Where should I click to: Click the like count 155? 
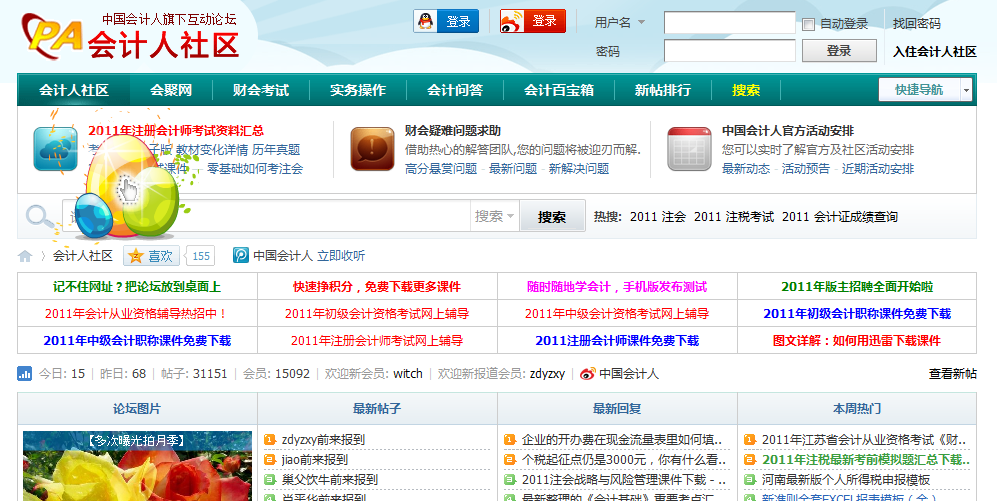click(x=201, y=256)
